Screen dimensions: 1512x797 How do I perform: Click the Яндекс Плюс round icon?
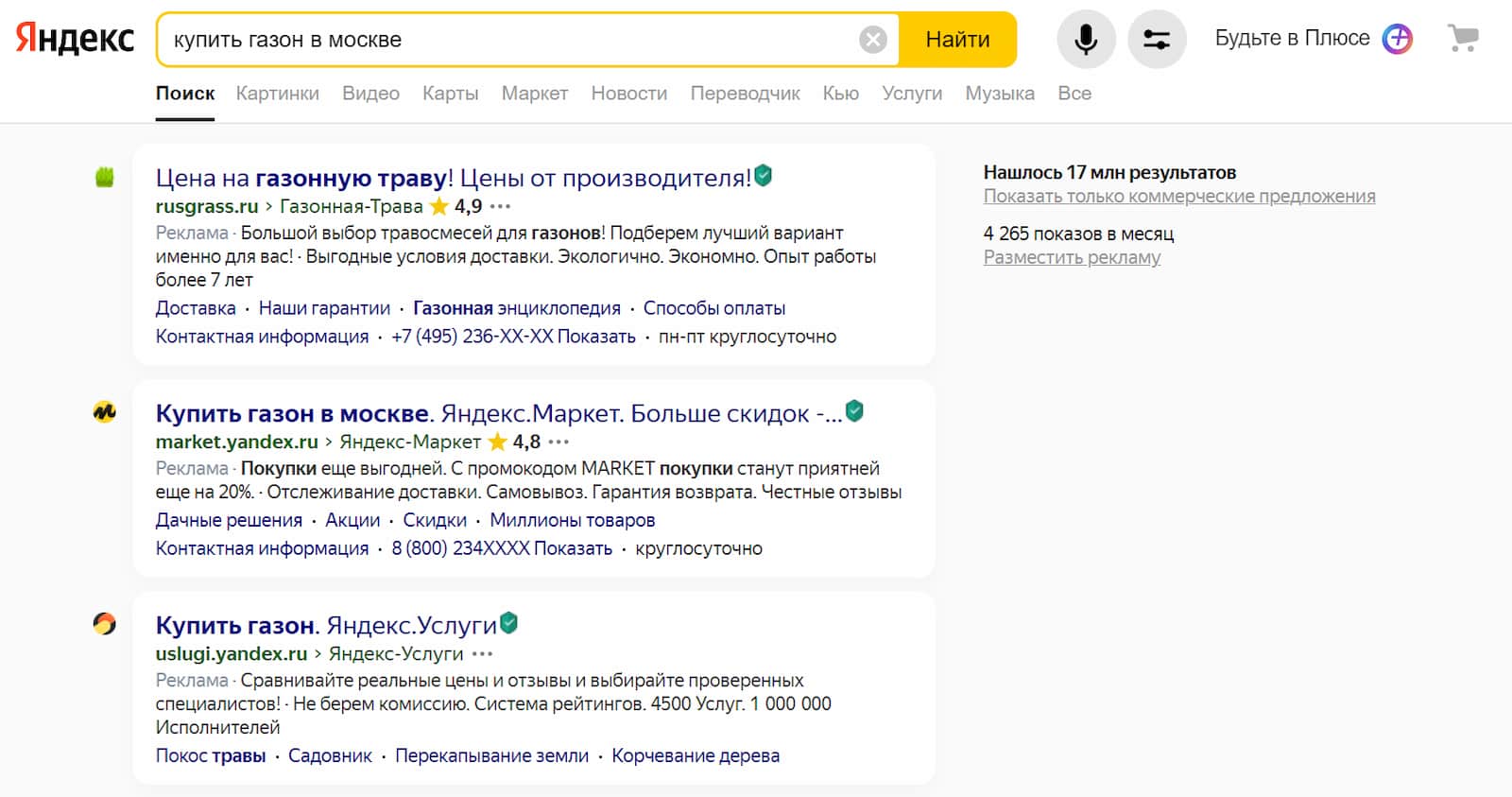coord(1397,39)
